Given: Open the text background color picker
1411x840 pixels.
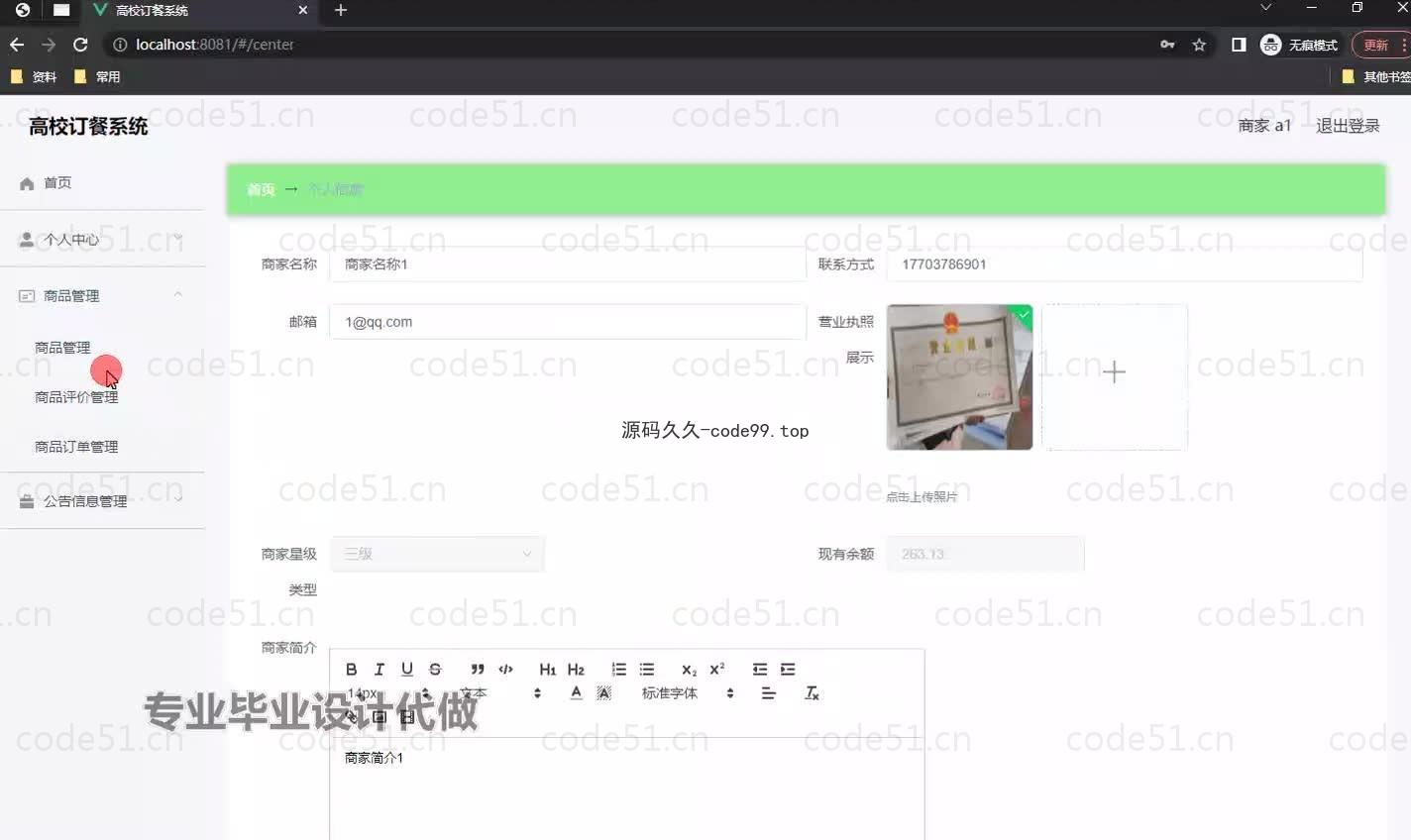Looking at the screenshot, I should pos(603,693).
